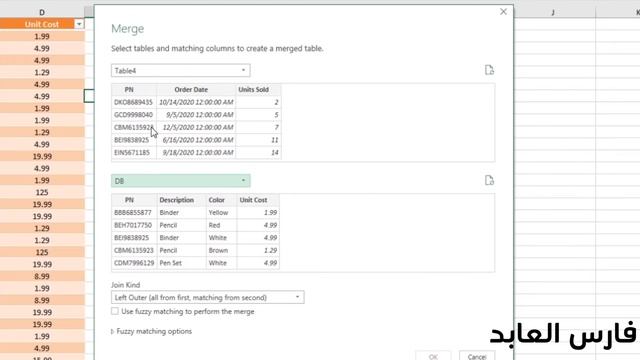Click cell BEH7017750
The height and width of the screenshot is (360, 640).
pyautogui.click(x=133, y=225)
